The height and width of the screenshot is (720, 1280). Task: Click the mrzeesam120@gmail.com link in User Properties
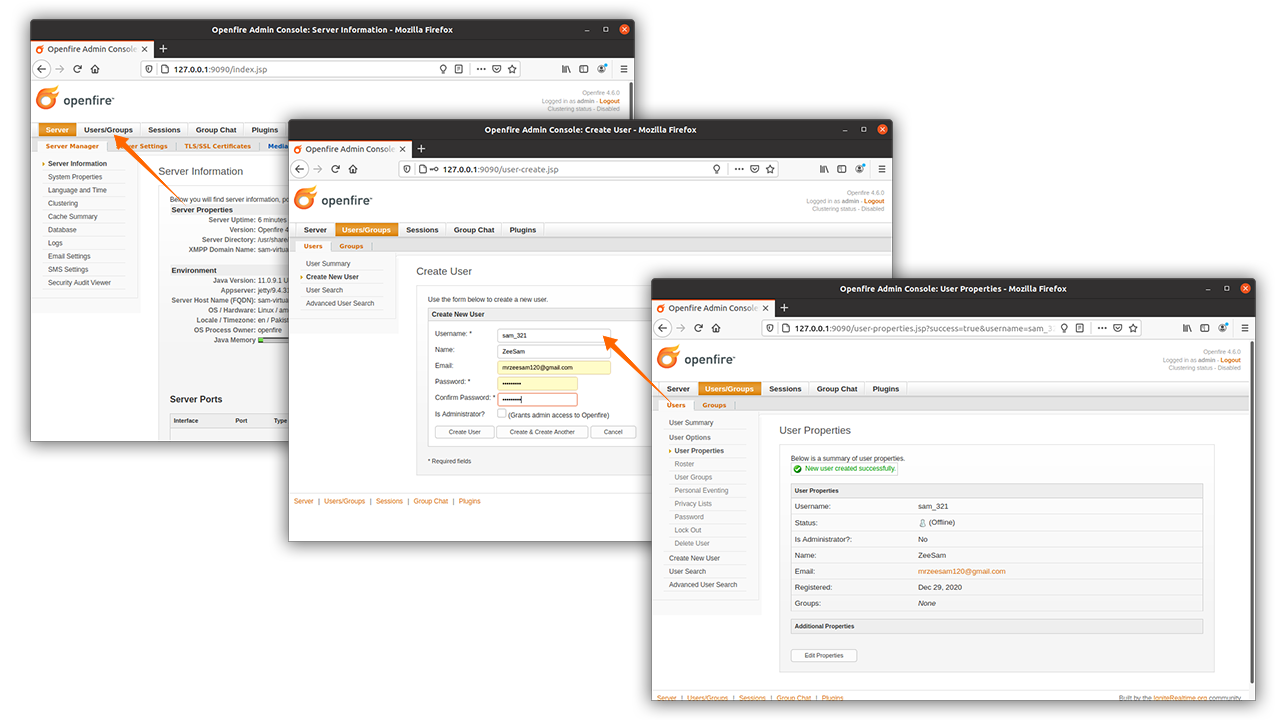[961, 571]
